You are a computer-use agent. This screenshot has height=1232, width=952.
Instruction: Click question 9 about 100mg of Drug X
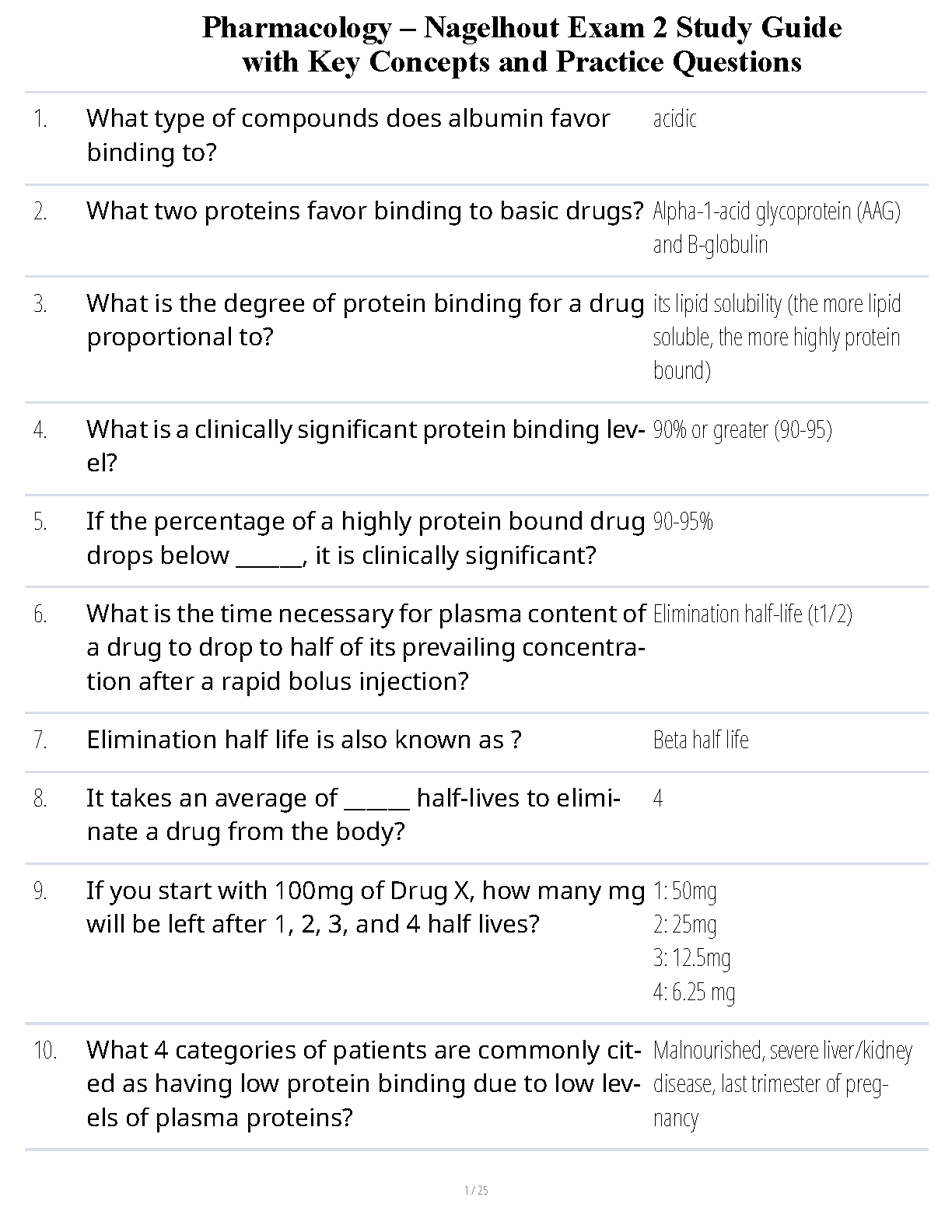[365, 907]
